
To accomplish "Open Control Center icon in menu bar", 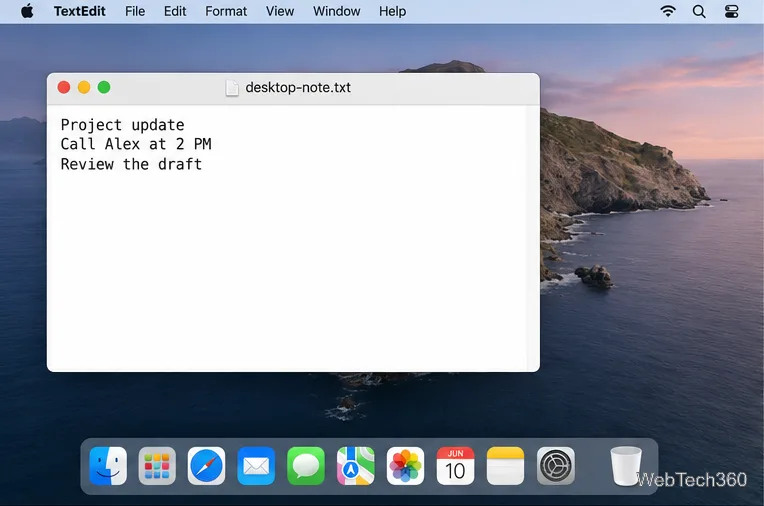I will tap(731, 11).
